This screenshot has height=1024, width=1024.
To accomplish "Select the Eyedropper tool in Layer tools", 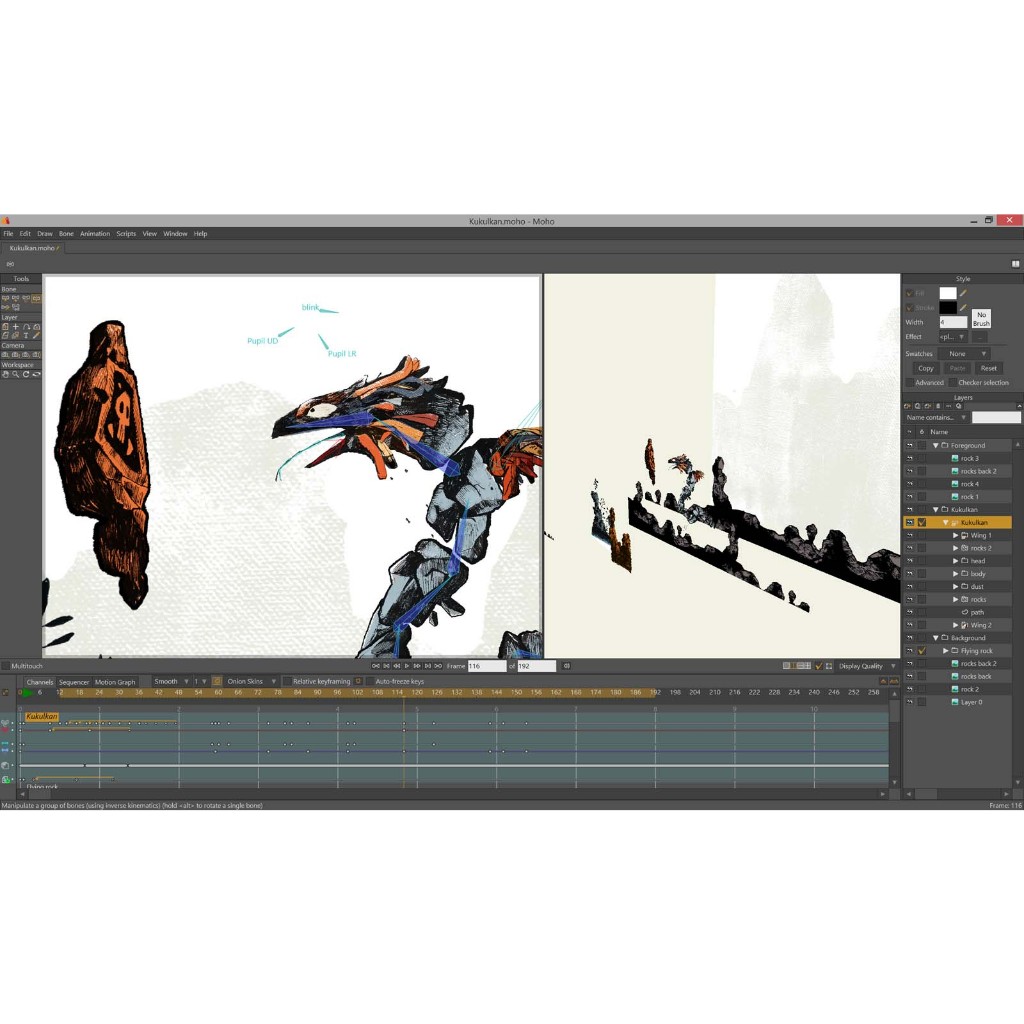I will tap(37, 336).
